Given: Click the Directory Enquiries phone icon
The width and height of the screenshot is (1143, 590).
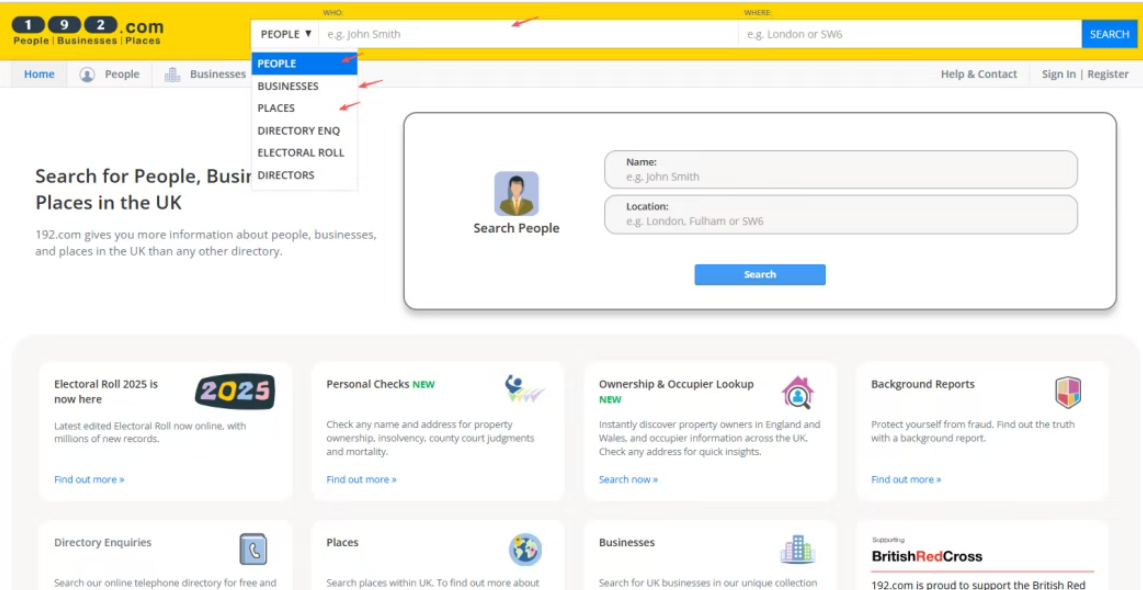Looking at the screenshot, I should [x=253, y=549].
